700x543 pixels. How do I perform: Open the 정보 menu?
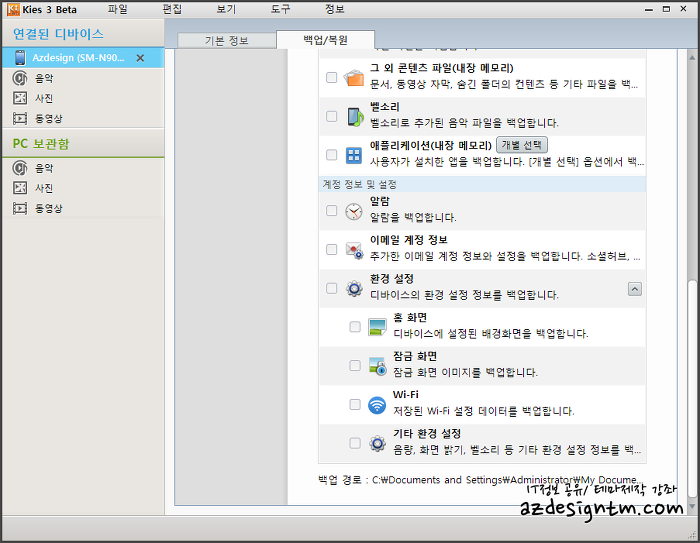point(335,9)
